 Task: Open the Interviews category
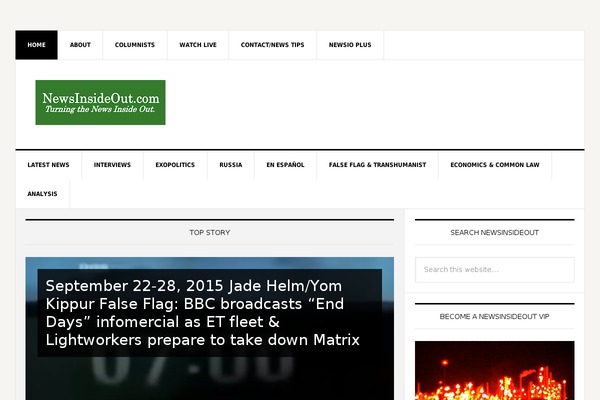112,165
